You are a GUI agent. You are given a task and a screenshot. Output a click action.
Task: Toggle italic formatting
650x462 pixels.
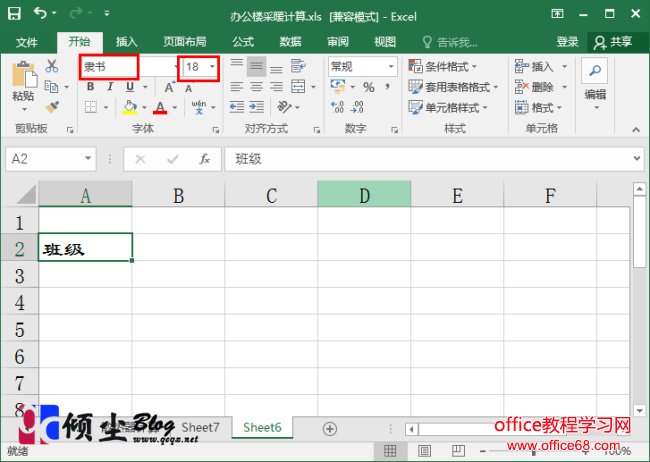point(110,87)
